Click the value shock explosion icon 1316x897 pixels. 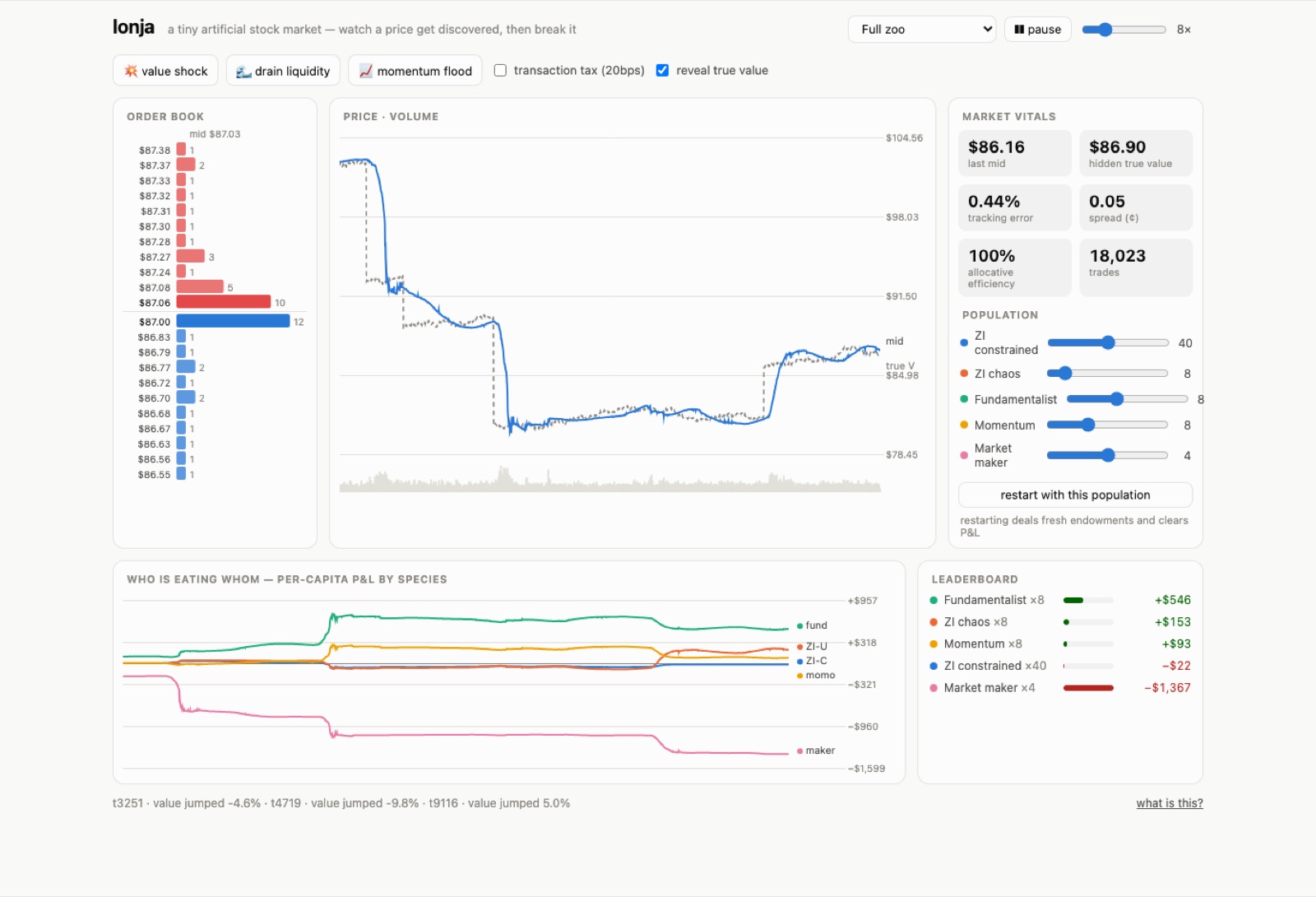tap(131, 71)
